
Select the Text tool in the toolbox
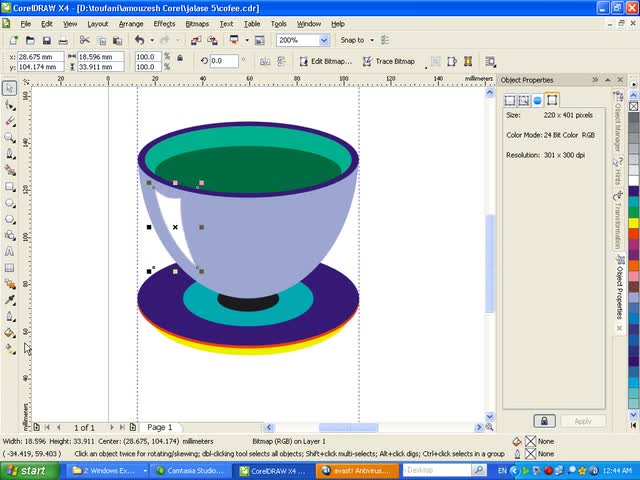pyautogui.click(x=10, y=251)
